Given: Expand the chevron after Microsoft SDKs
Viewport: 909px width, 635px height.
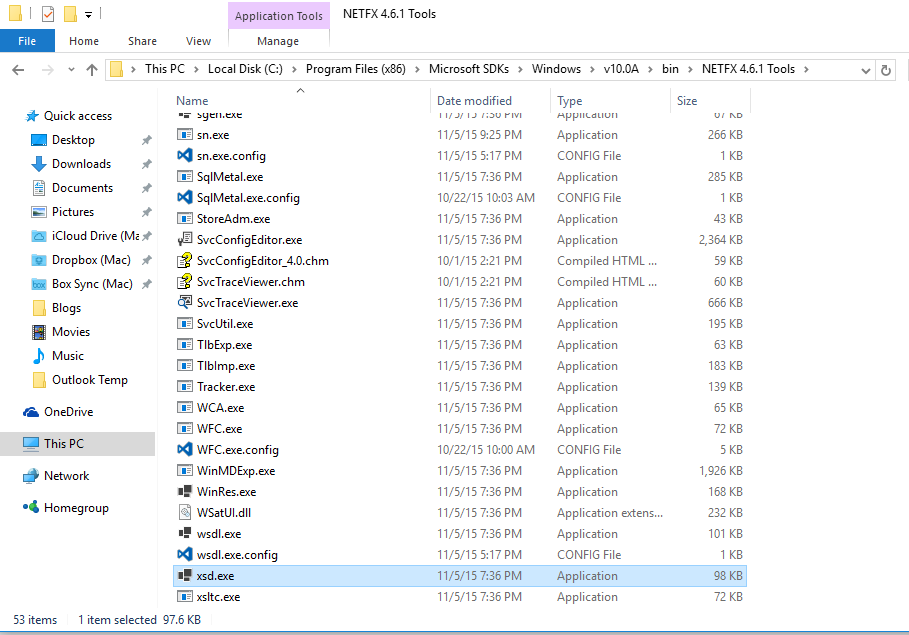Looking at the screenshot, I should pos(520,70).
